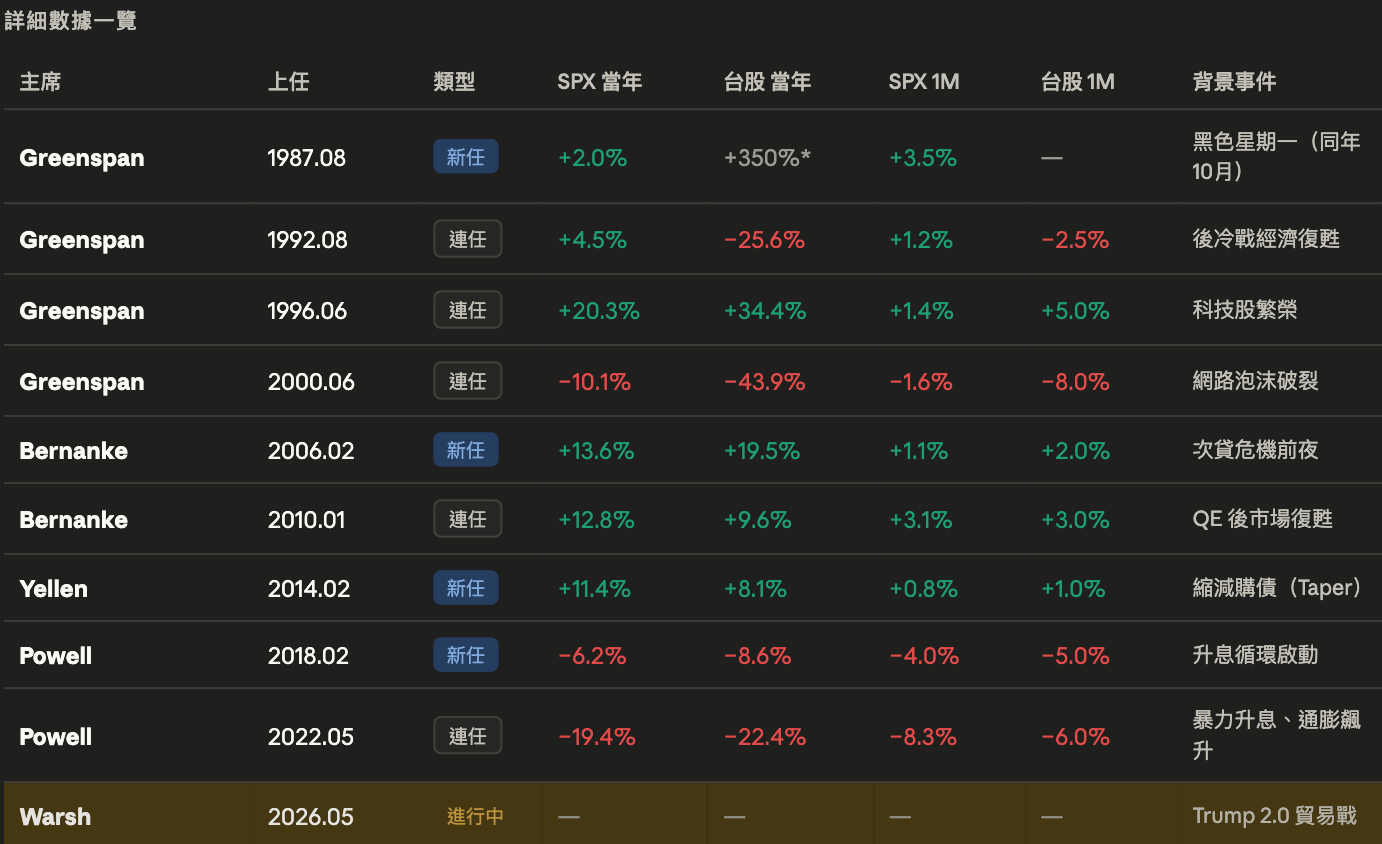Image resolution: width=1382 pixels, height=844 pixels.
Task: Select the −4.0% SPX 1M value
Action: click(924, 656)
